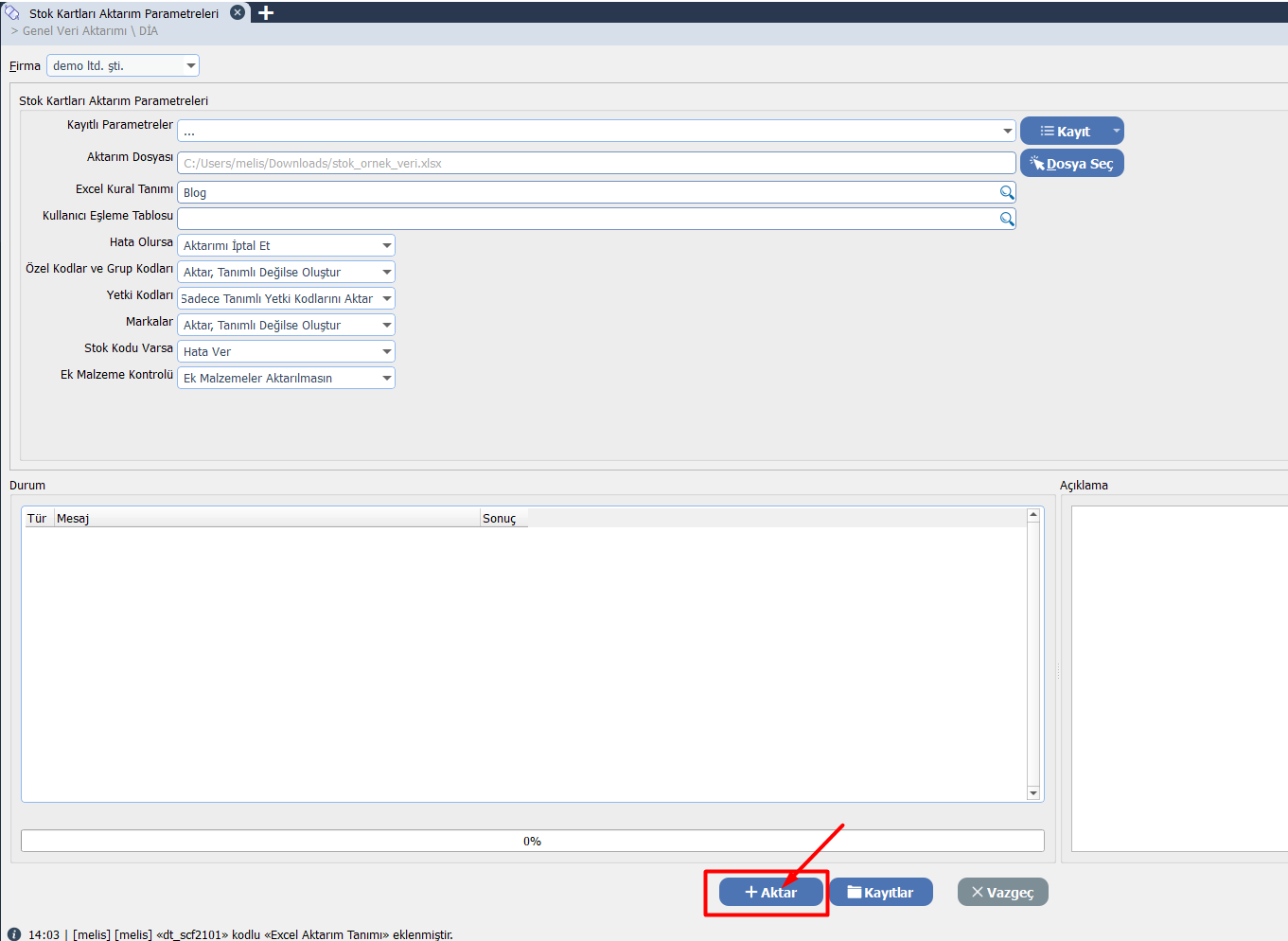The width and height of the screenshot is (1288, 941).
Task: Click the Aktarım Dosyası file path field
Action: [x=596, y=163]
